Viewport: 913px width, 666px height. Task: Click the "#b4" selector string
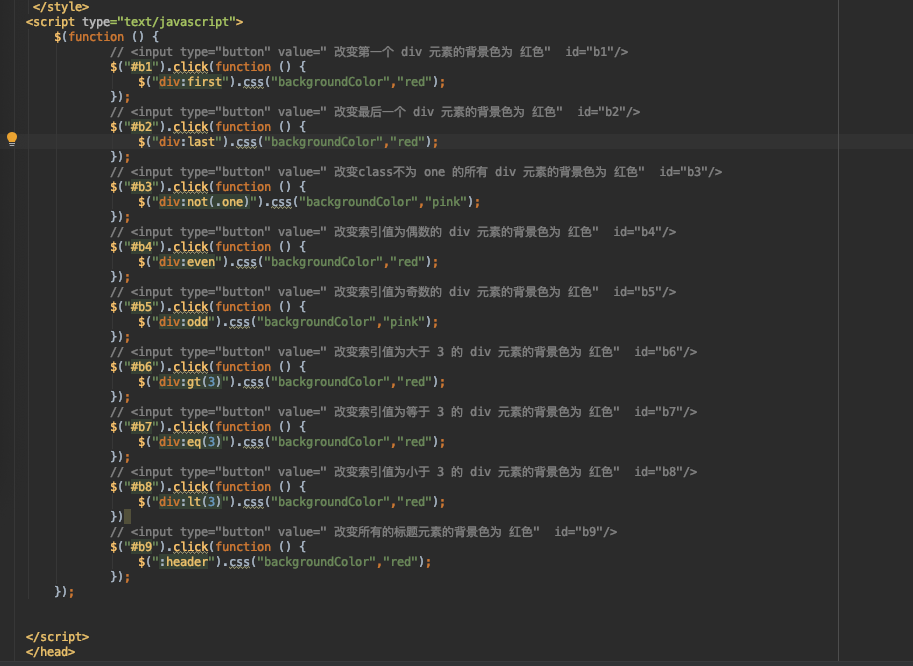[141, 247]
